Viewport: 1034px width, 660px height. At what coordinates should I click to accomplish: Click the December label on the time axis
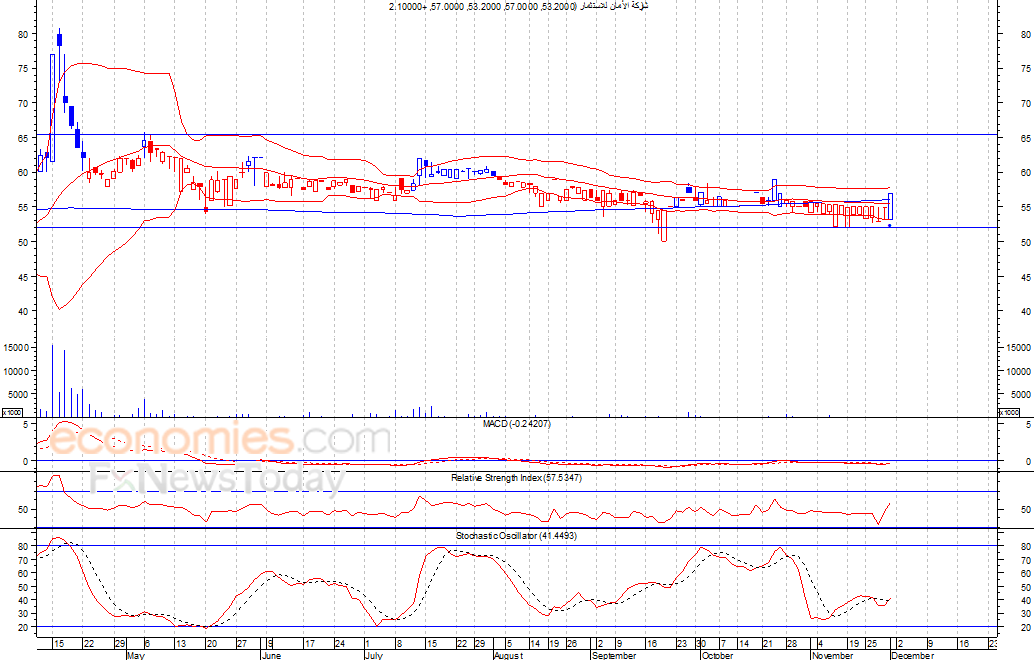912,656
